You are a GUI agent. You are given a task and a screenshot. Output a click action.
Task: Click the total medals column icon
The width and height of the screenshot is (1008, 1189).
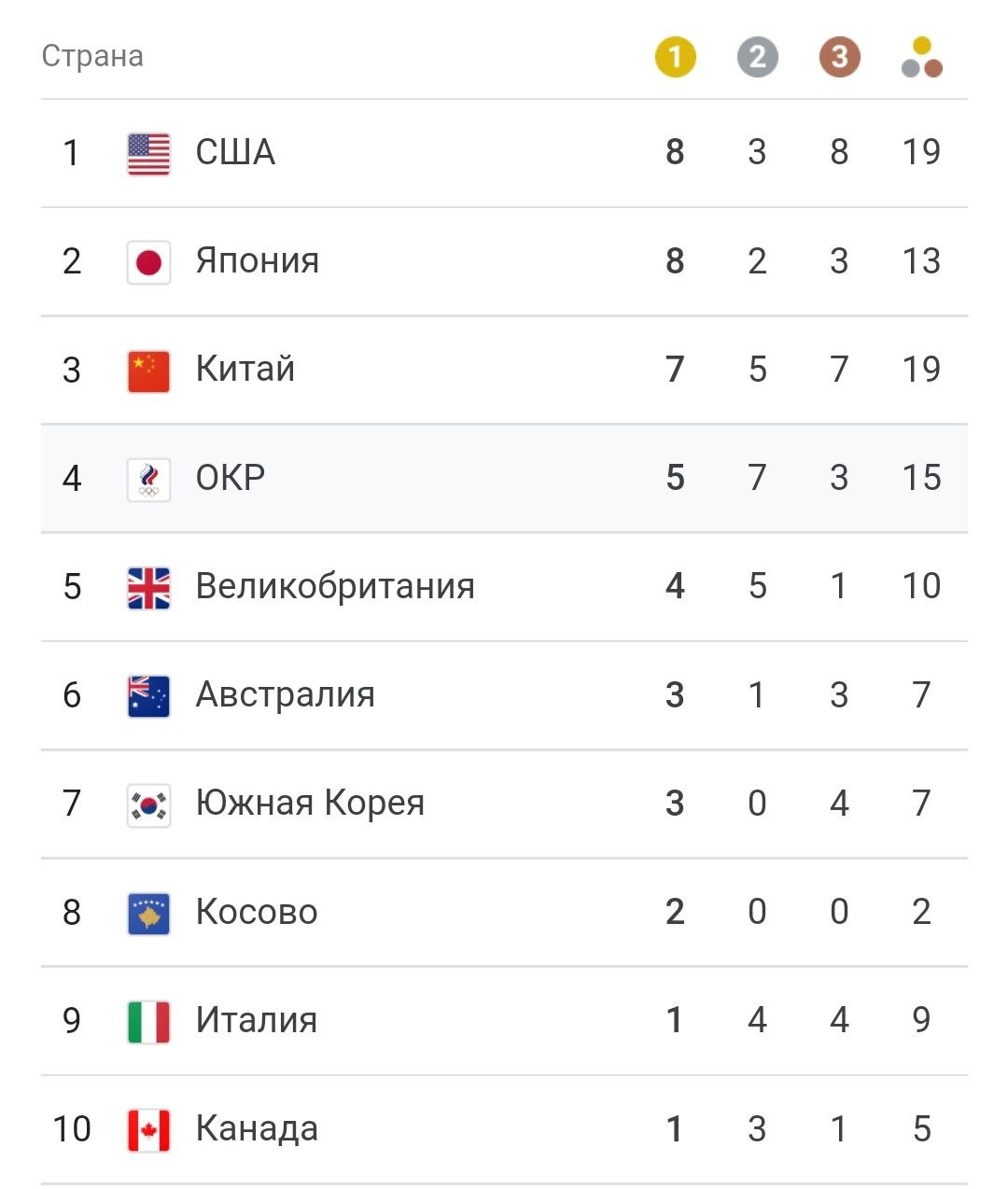(922, 57)
